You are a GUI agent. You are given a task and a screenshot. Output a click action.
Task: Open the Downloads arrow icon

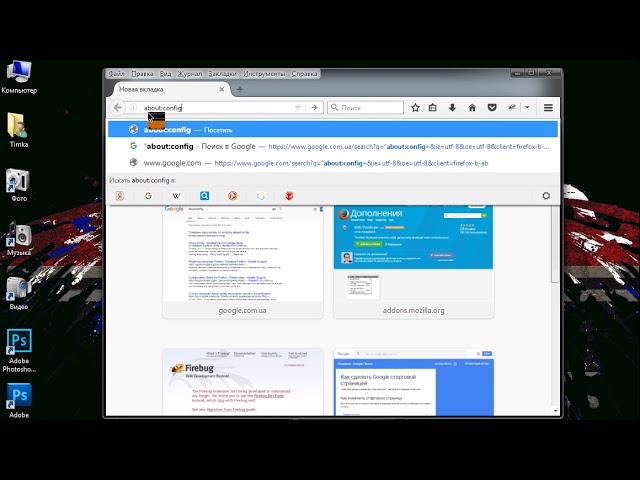tap(452, 107)
